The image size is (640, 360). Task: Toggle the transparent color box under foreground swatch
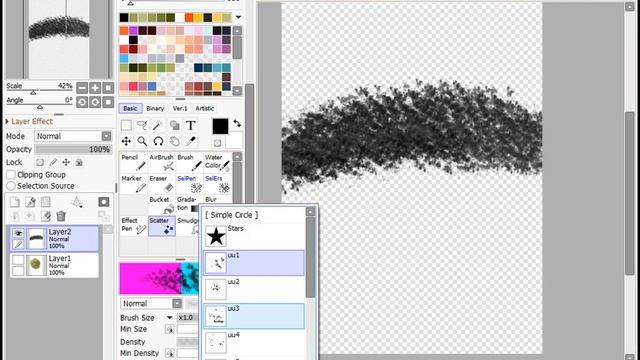(217, 143)
